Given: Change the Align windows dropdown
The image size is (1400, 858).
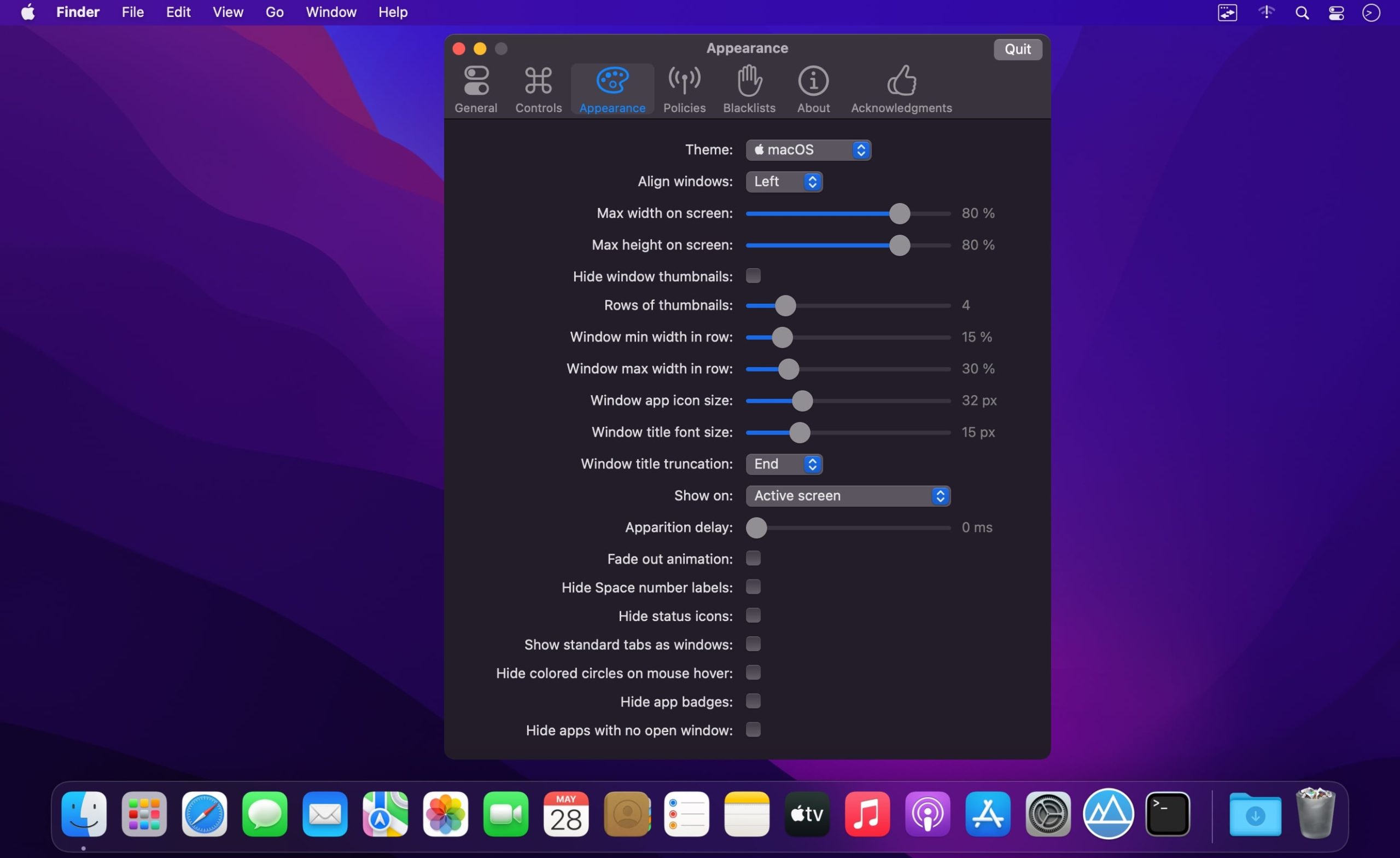Looking at the screenshot, I should [x=784, y=181].
